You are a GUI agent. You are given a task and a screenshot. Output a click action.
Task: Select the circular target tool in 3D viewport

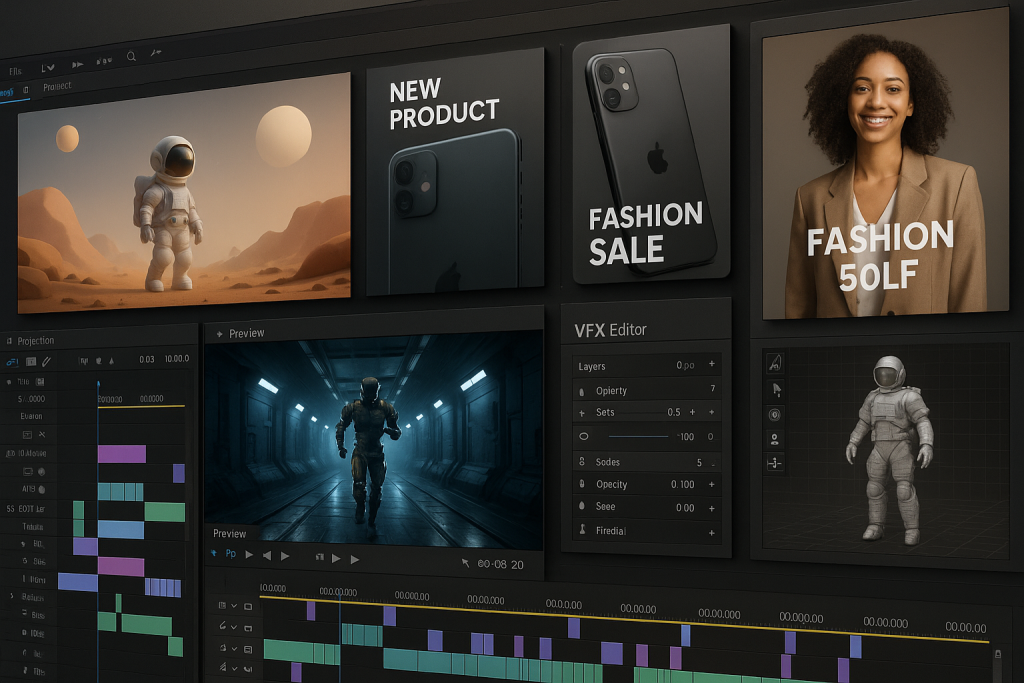click(x=775, y=415)
